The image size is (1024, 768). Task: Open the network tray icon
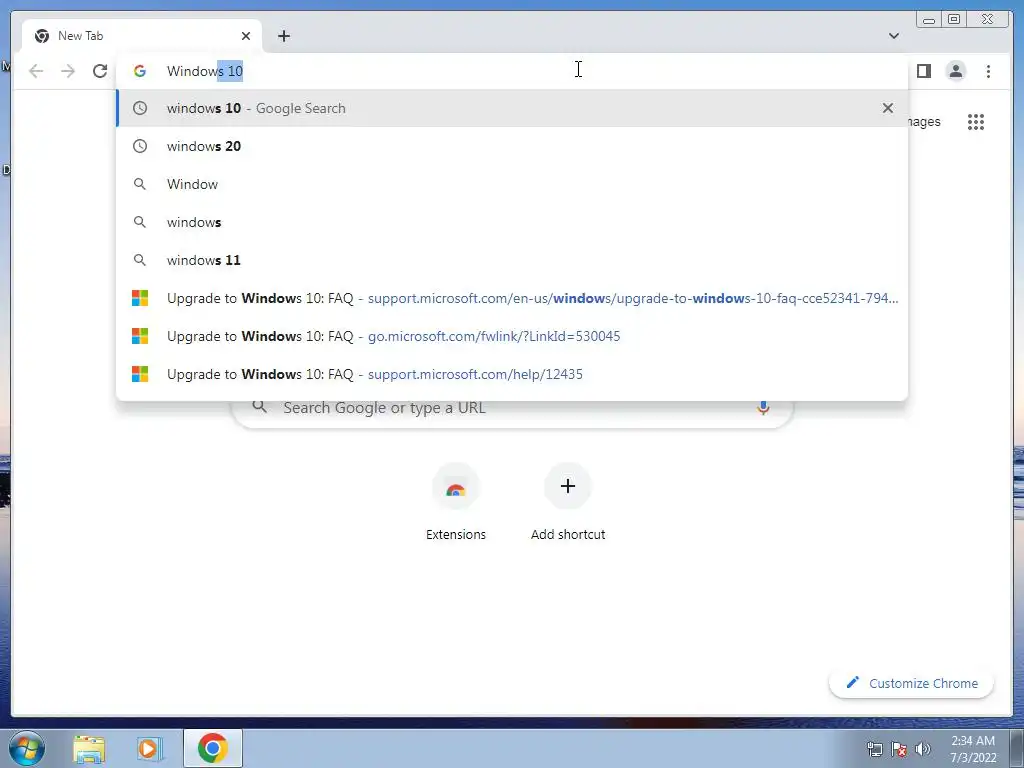point(874,749)
